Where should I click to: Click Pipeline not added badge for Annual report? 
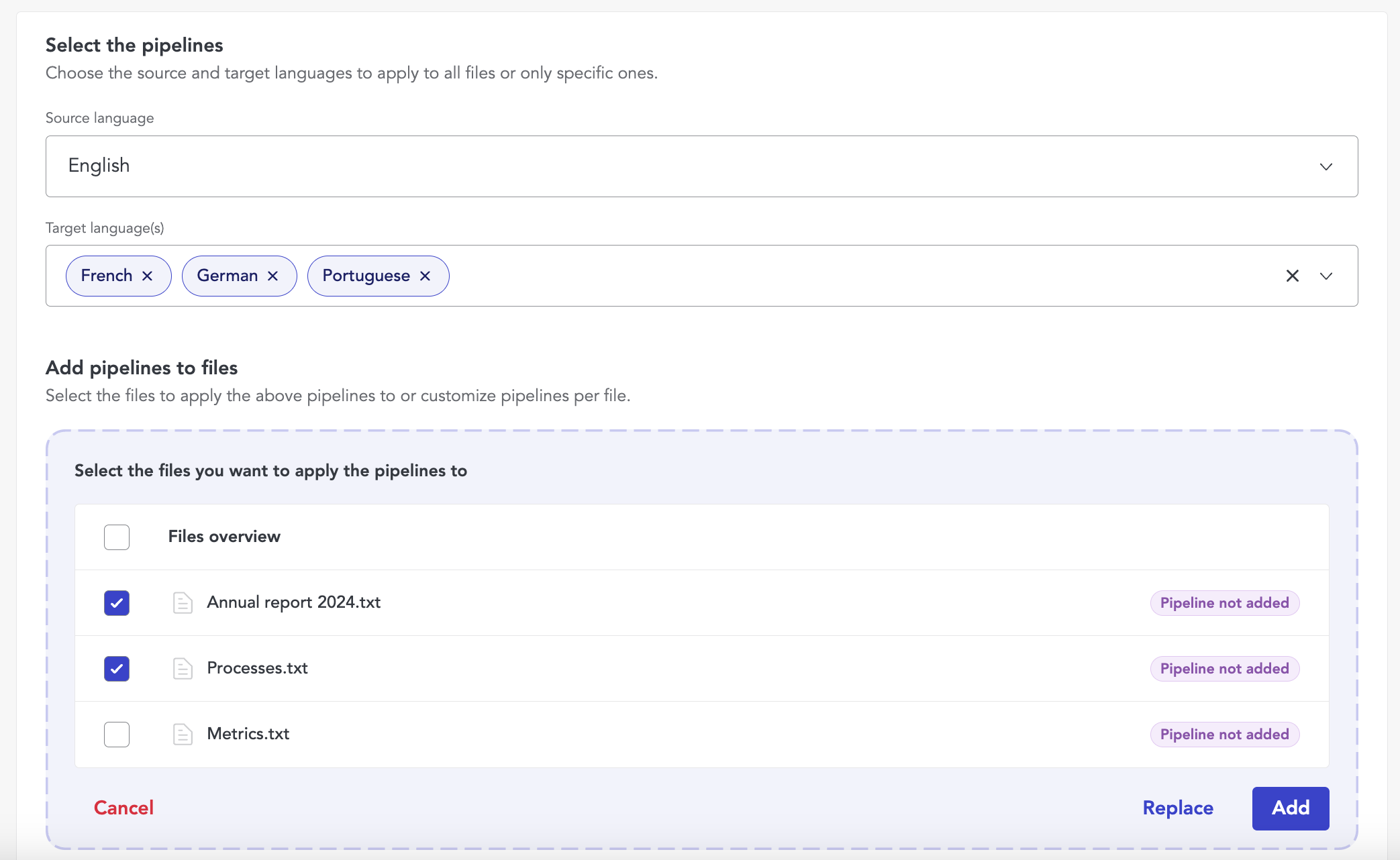[1225, 602]
